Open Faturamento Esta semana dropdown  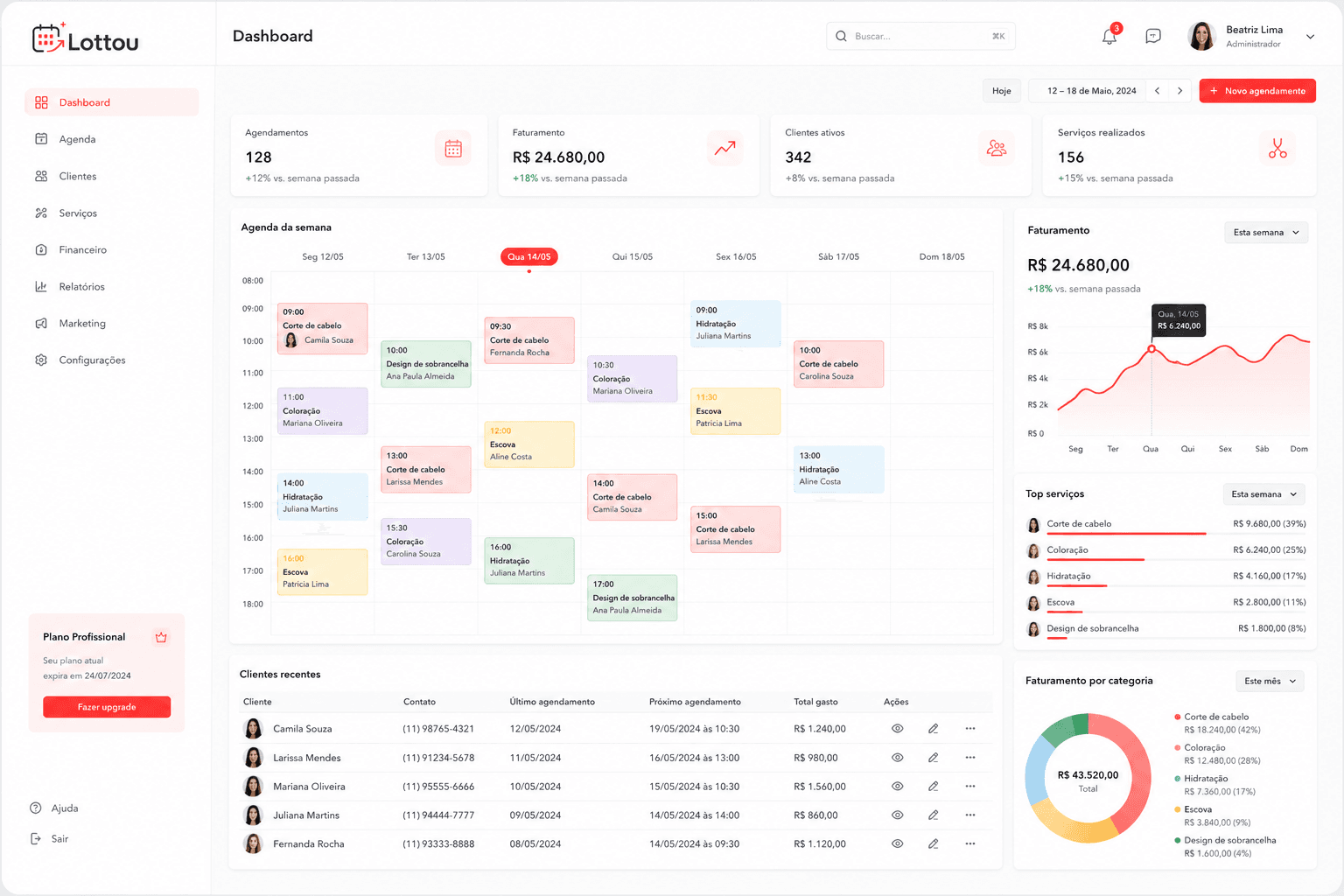coord(1266,232)
